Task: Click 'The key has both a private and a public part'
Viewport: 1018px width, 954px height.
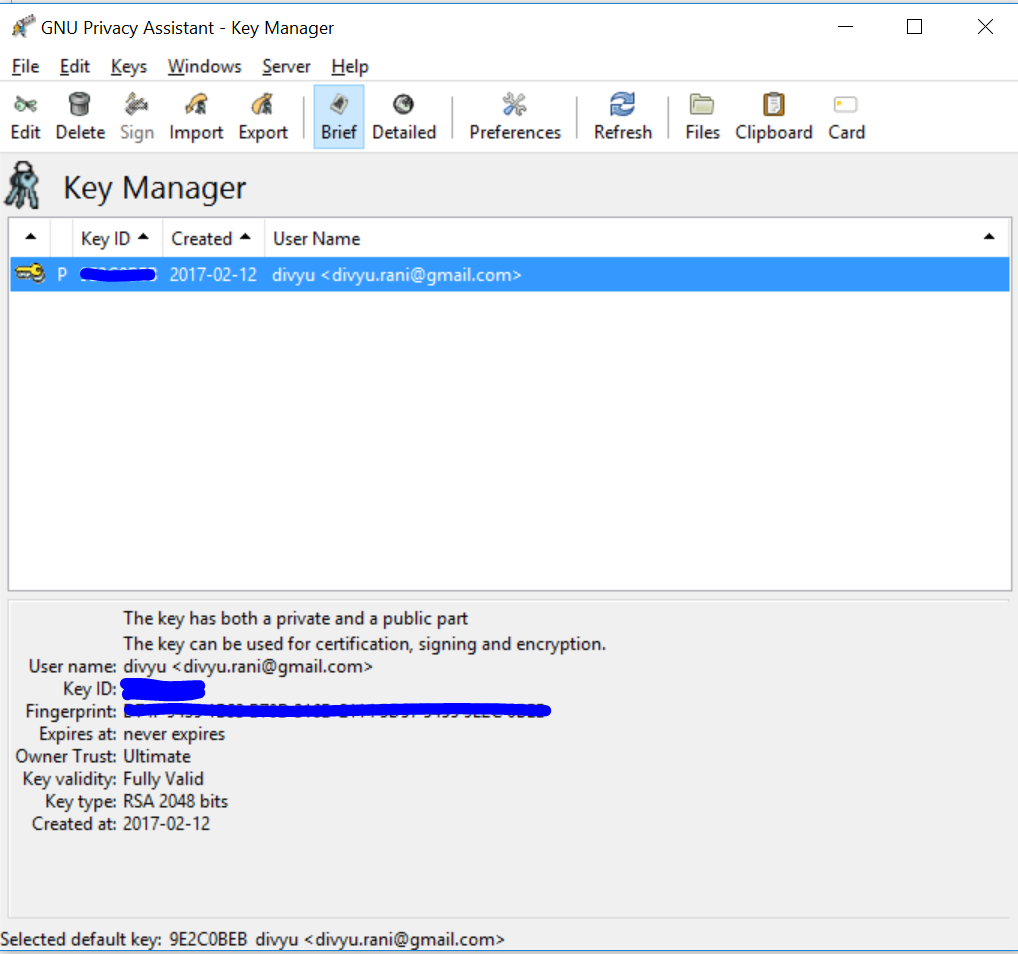Action: tap(295, 618)
